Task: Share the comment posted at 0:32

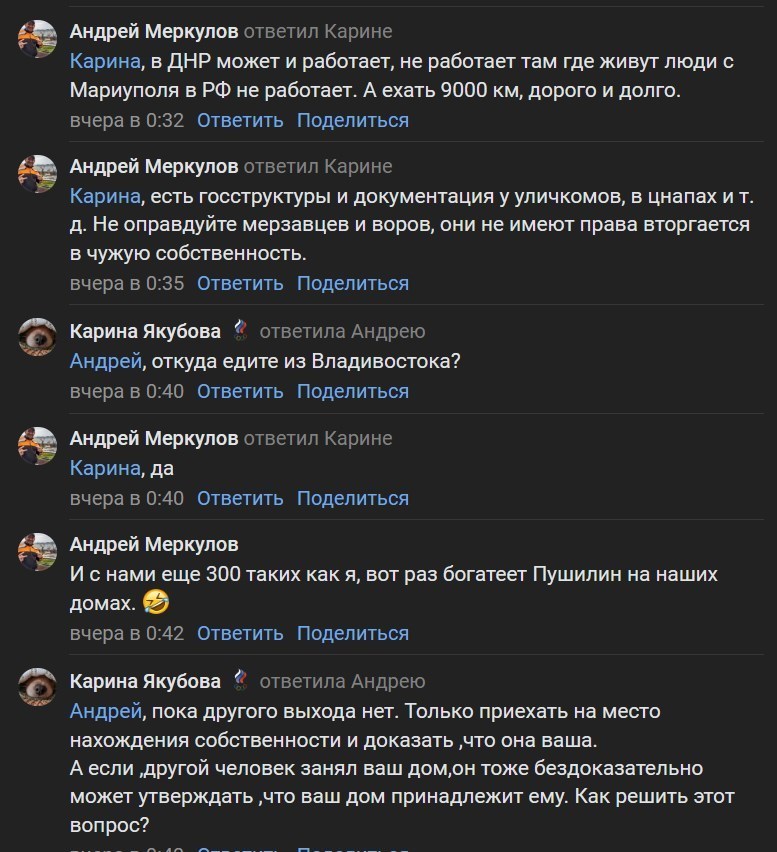Action: (x=352, y=121)
